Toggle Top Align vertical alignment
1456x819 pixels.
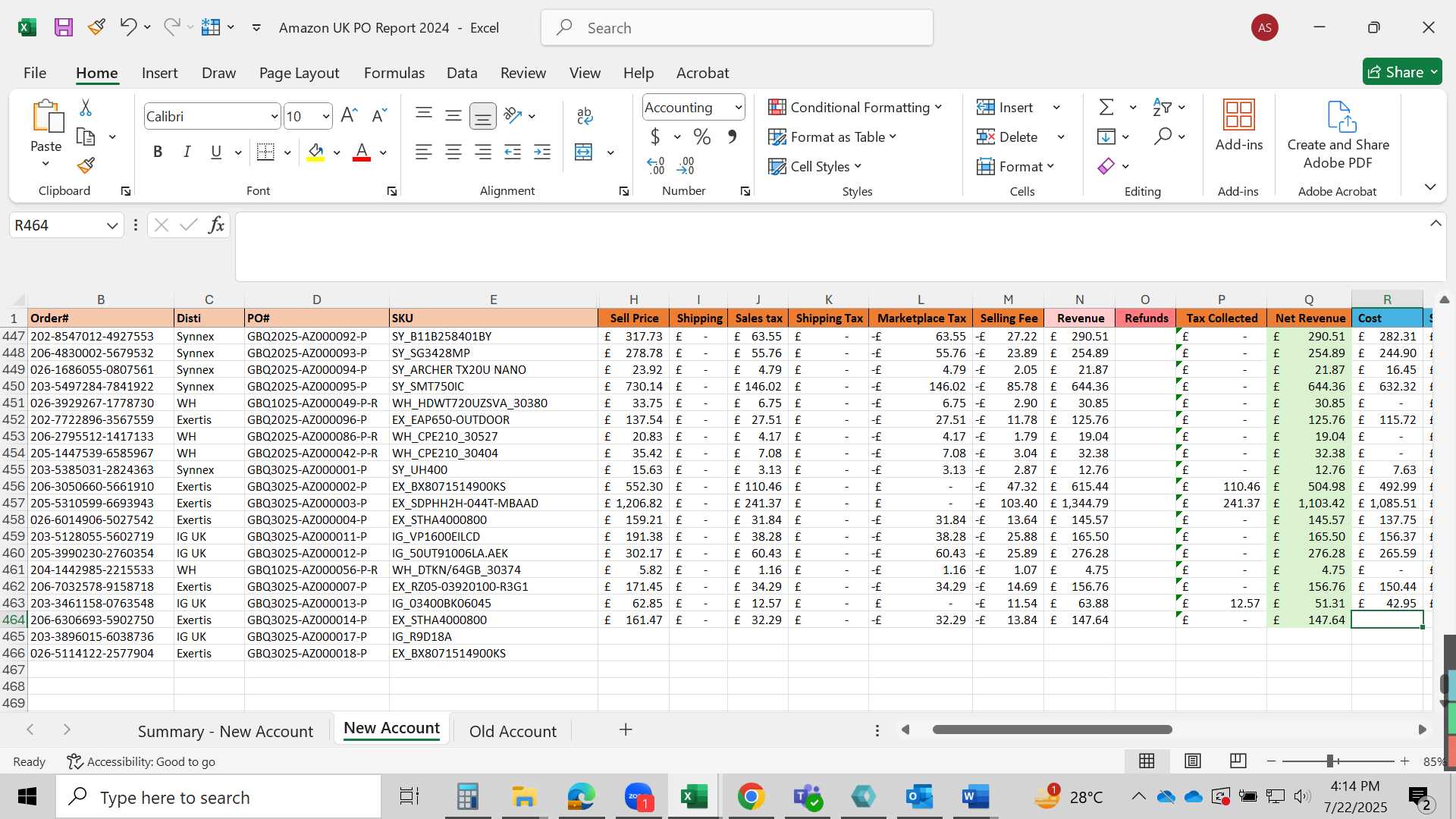(424, 115)
